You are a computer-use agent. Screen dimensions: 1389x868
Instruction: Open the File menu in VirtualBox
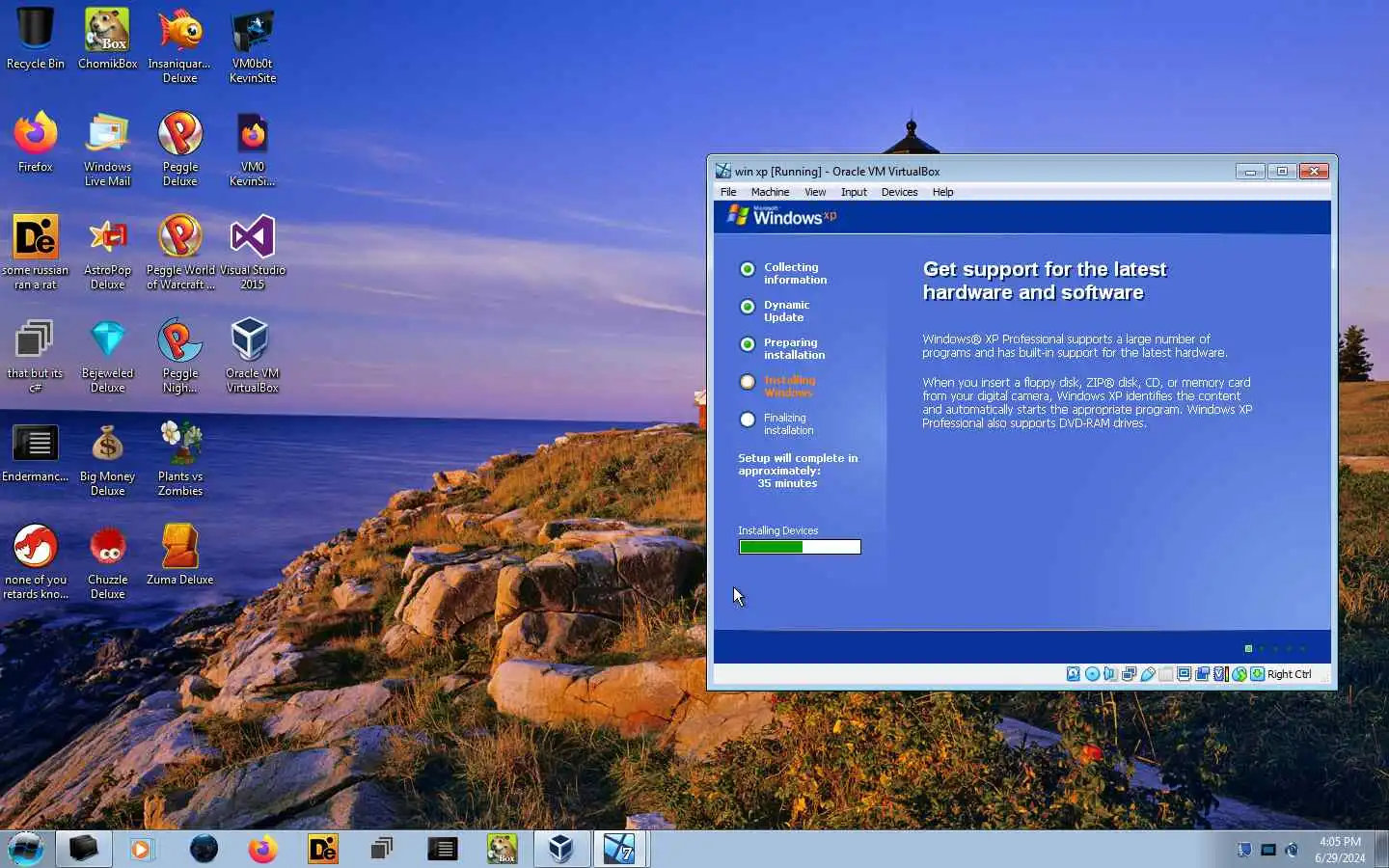(728, 192)
